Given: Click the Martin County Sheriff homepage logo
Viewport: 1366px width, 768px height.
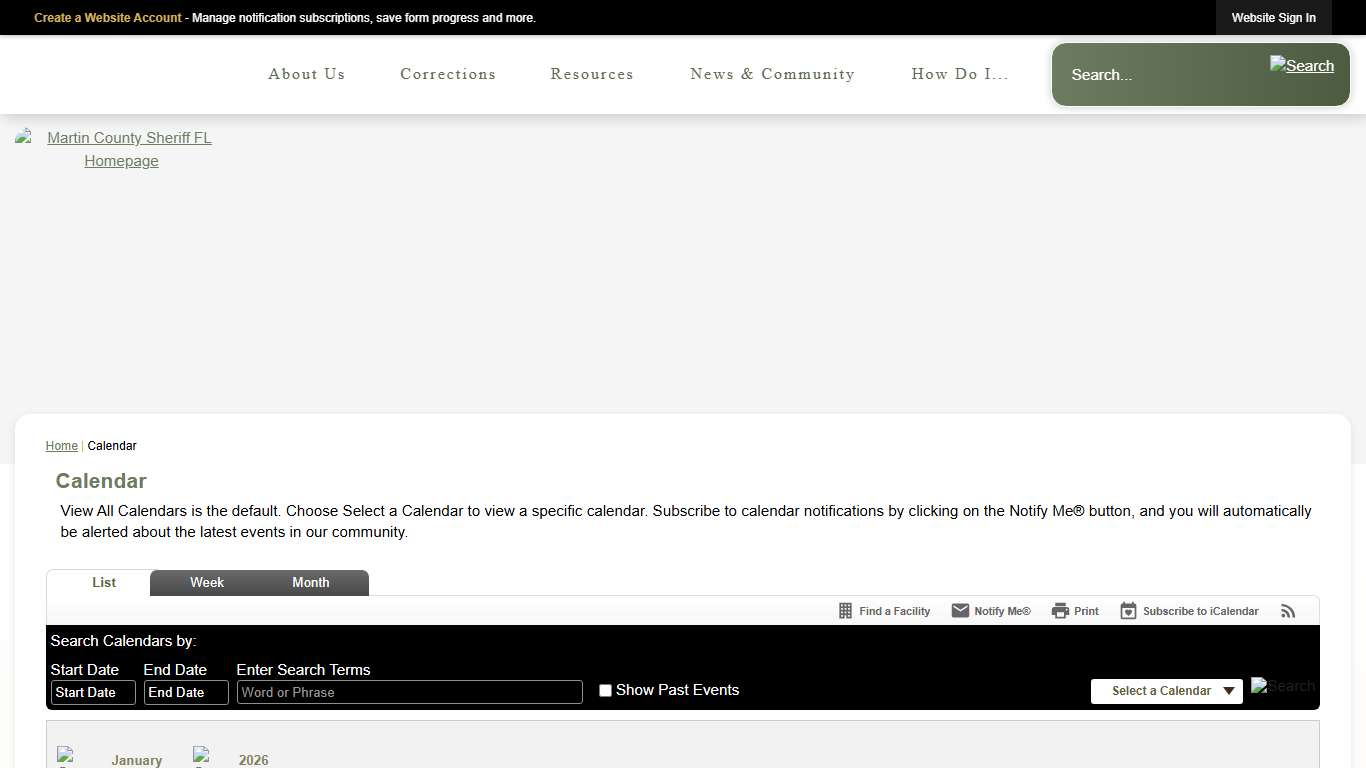Looking at the screenshot, I should point(122,149).
